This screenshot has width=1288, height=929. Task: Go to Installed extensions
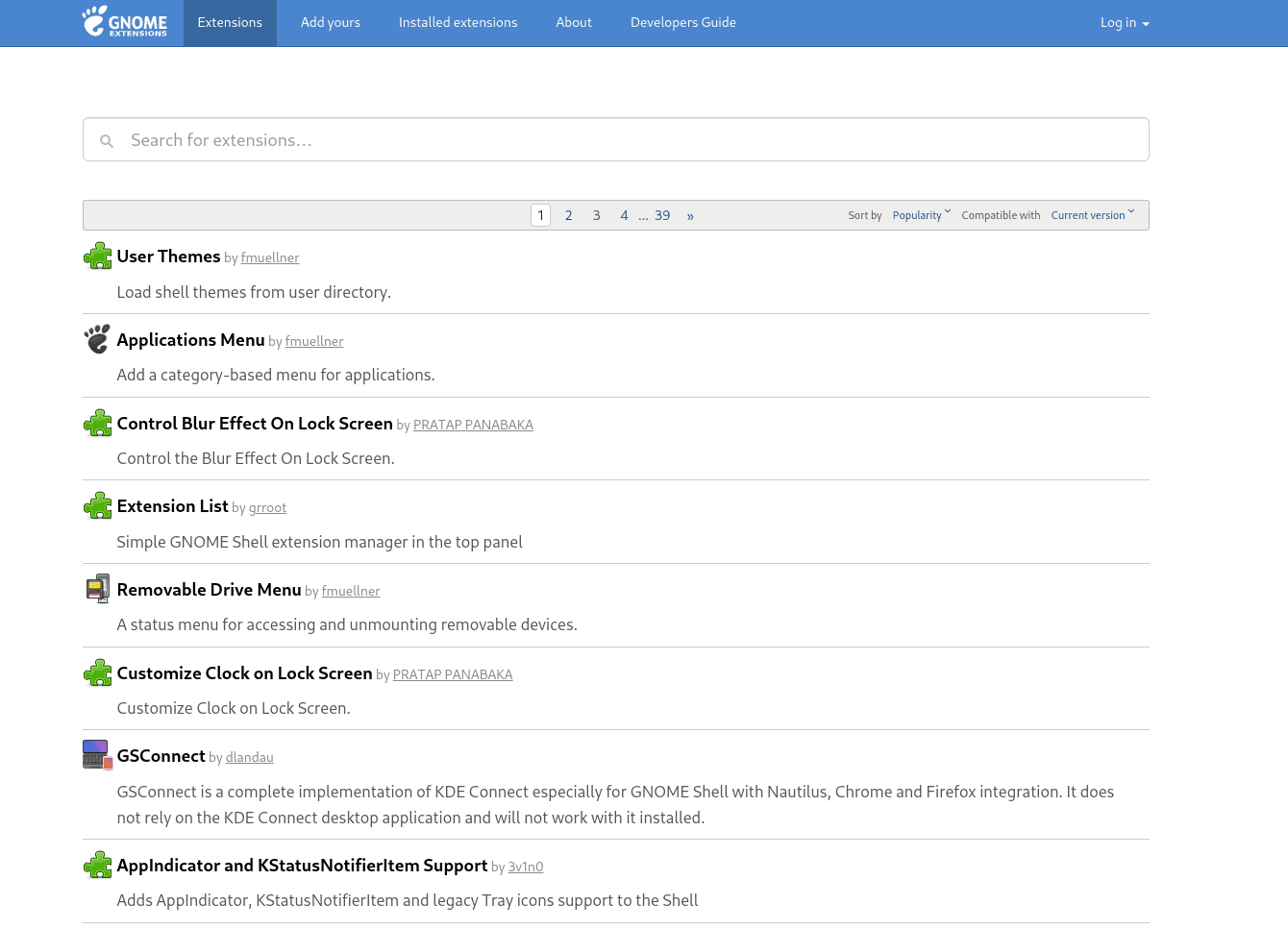pos(458,22)
